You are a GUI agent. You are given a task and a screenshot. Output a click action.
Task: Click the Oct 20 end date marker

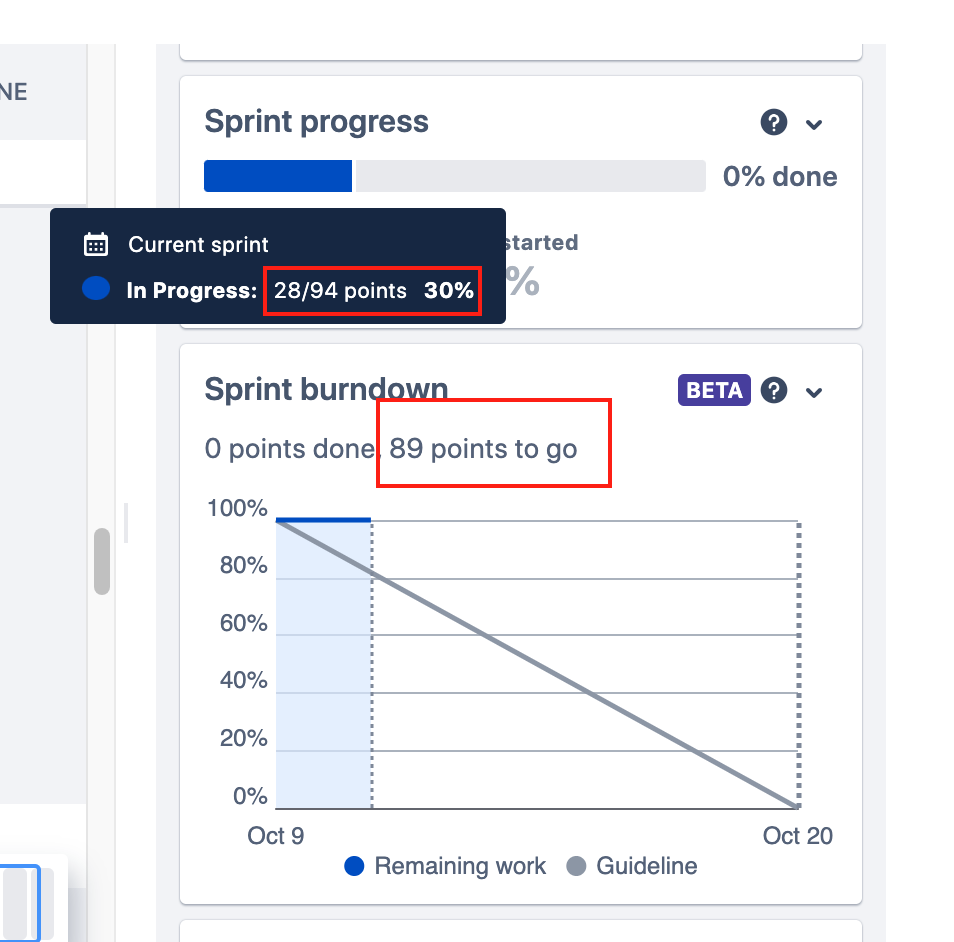[x=797, y=835]
